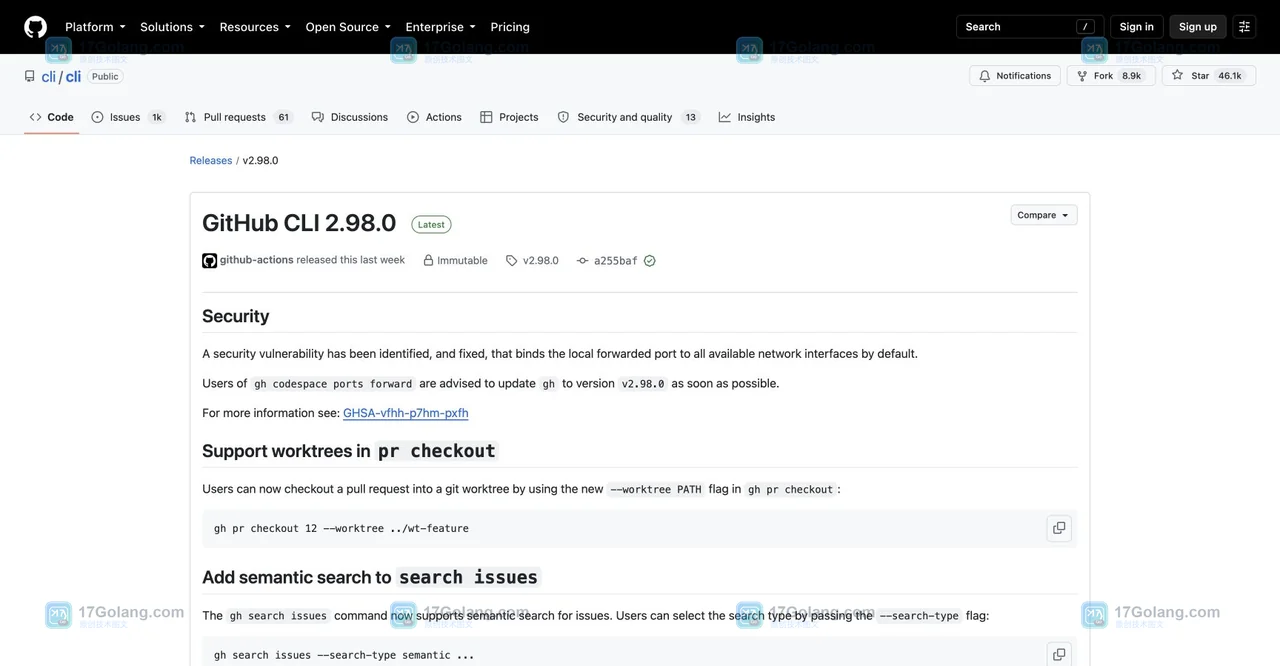Screen dimensions: 1280x666
Task: Click the Sign up button
Action: coord(1197,27)
